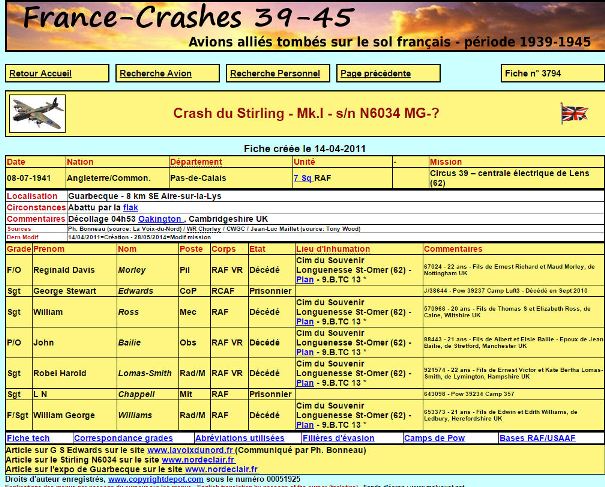Open Bases RAF/USAAF link
This screenshot has width=605, height=487.
coord(537,438)
